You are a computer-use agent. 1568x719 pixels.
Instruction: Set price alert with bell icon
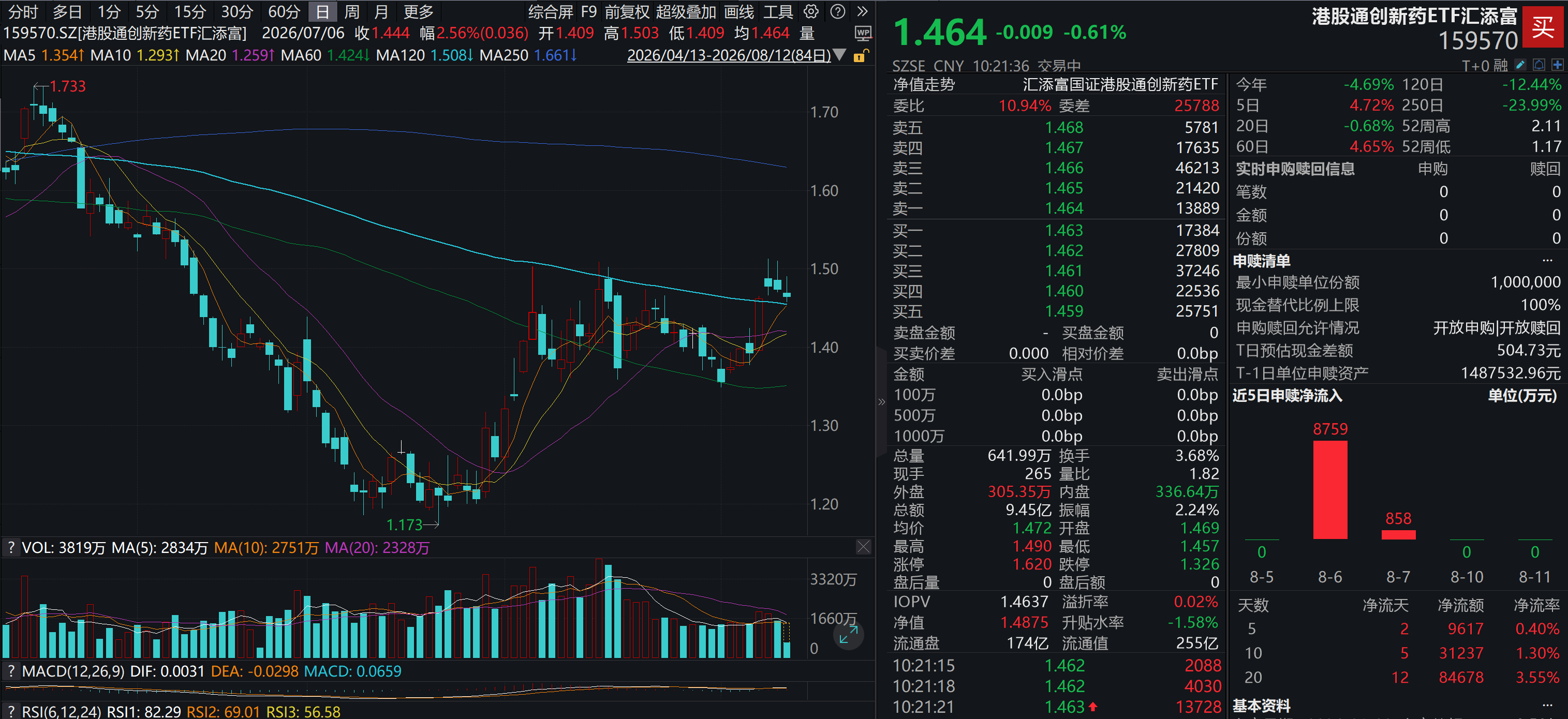click(x=1539, y=65)
